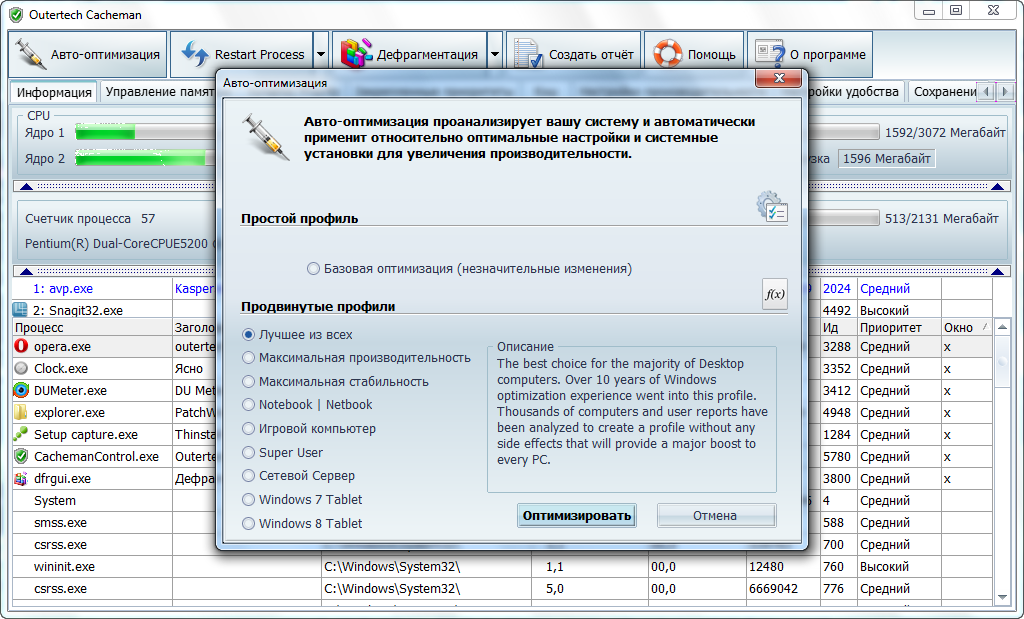Open the Управление памятью tab
The width and height of the screenshot is (1024, 619).
point(160,92)
